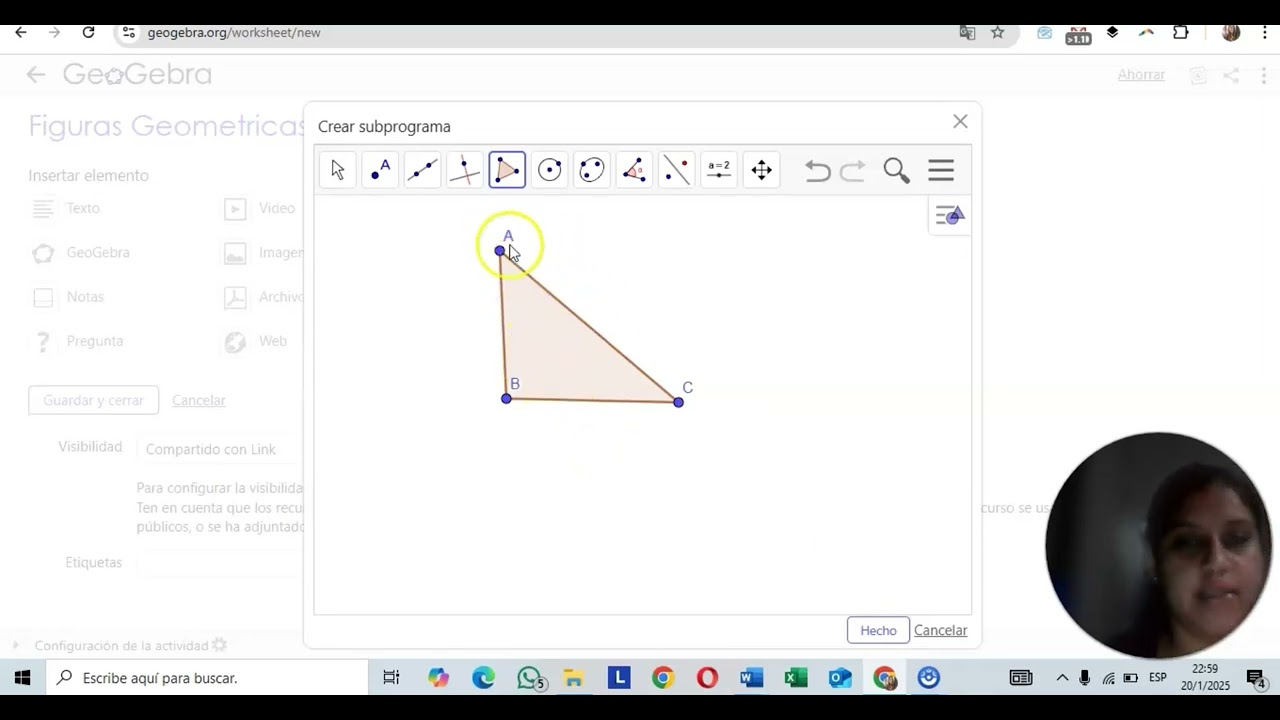Select the Move Graphics View tool
The width and height of the screenshot is (1280, 720).
tap(762, 170)
